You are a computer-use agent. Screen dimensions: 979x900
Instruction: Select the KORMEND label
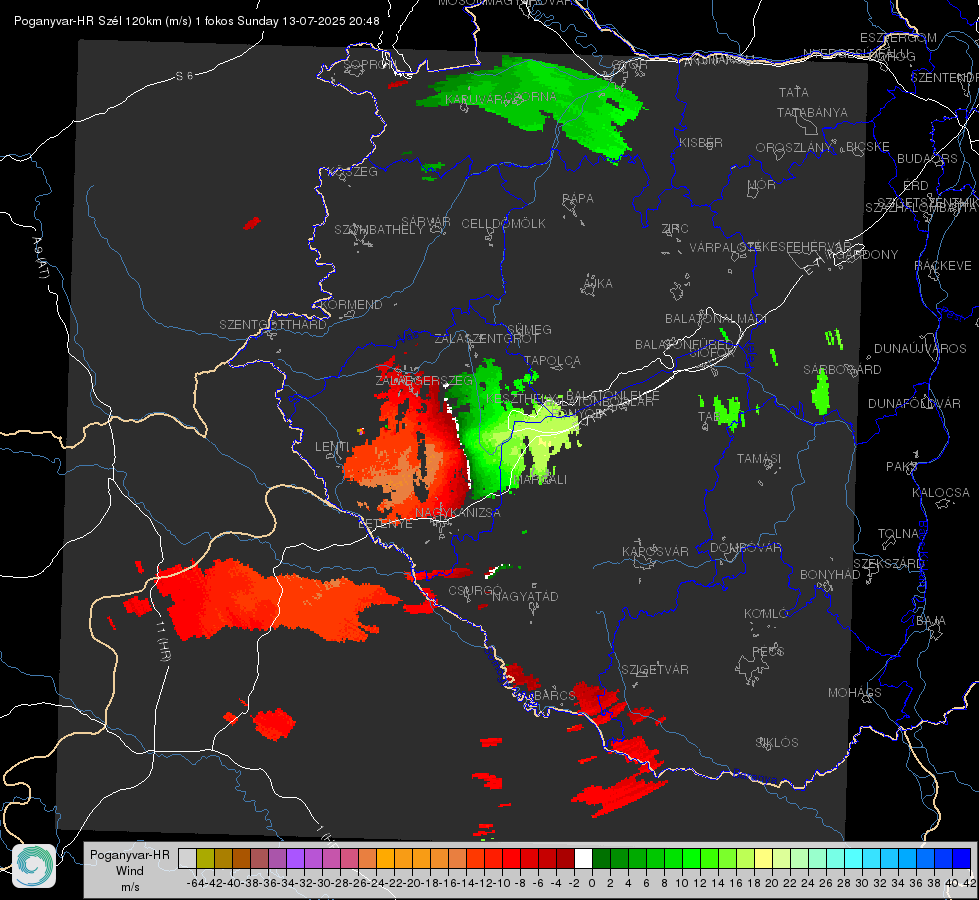(351, 305)
